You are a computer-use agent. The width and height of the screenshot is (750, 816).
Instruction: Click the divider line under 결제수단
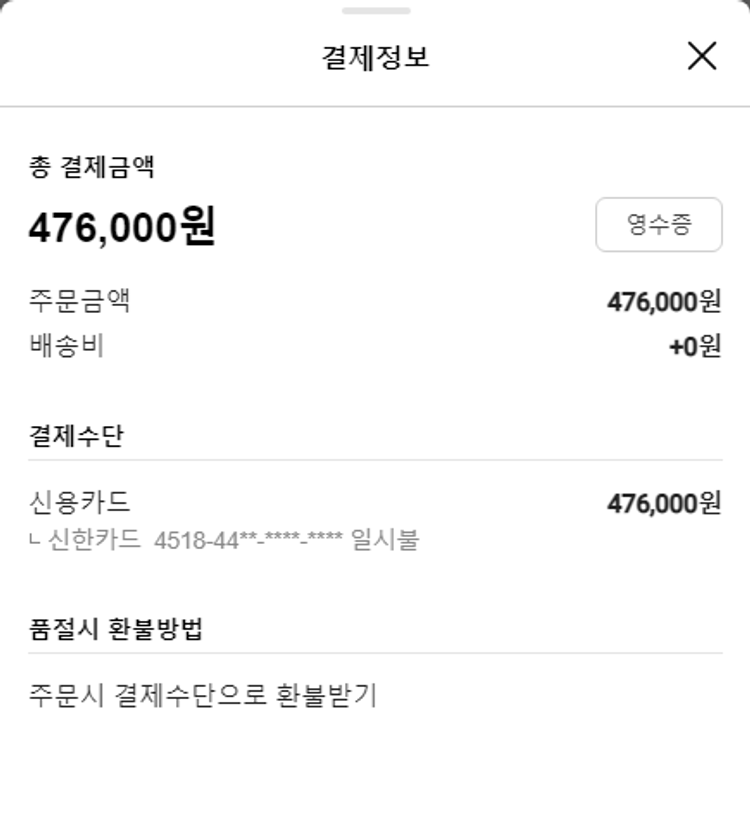(x=375, y=460)
